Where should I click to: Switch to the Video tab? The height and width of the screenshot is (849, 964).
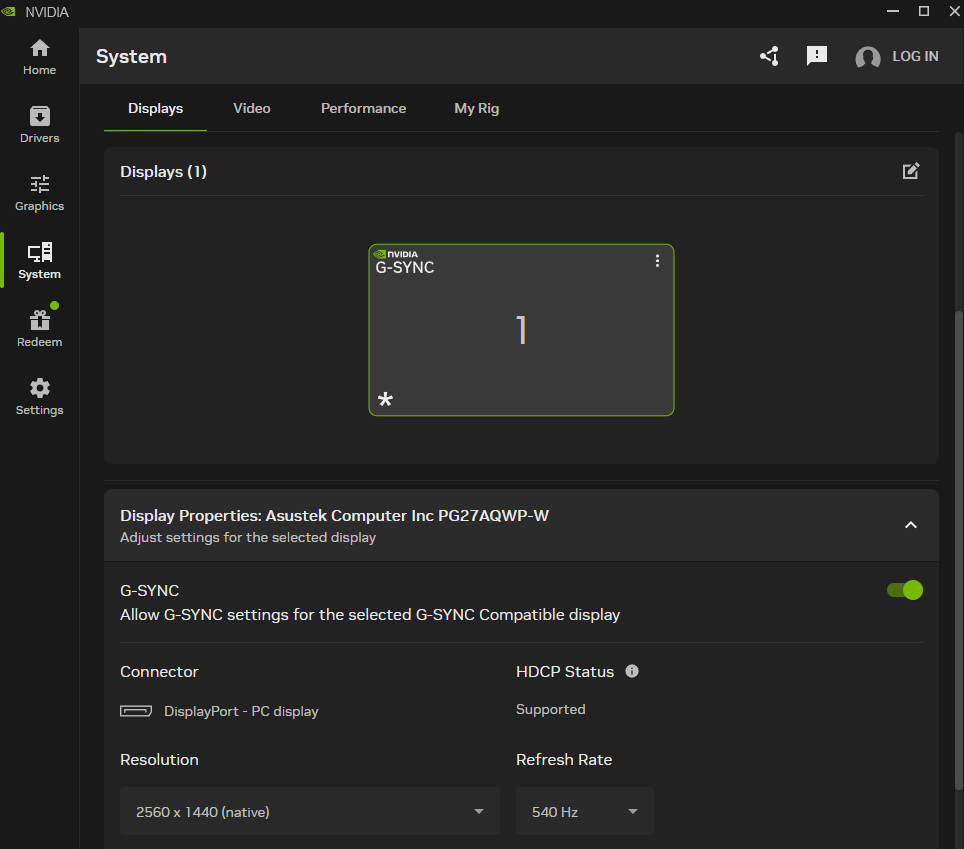click(252, 108)
